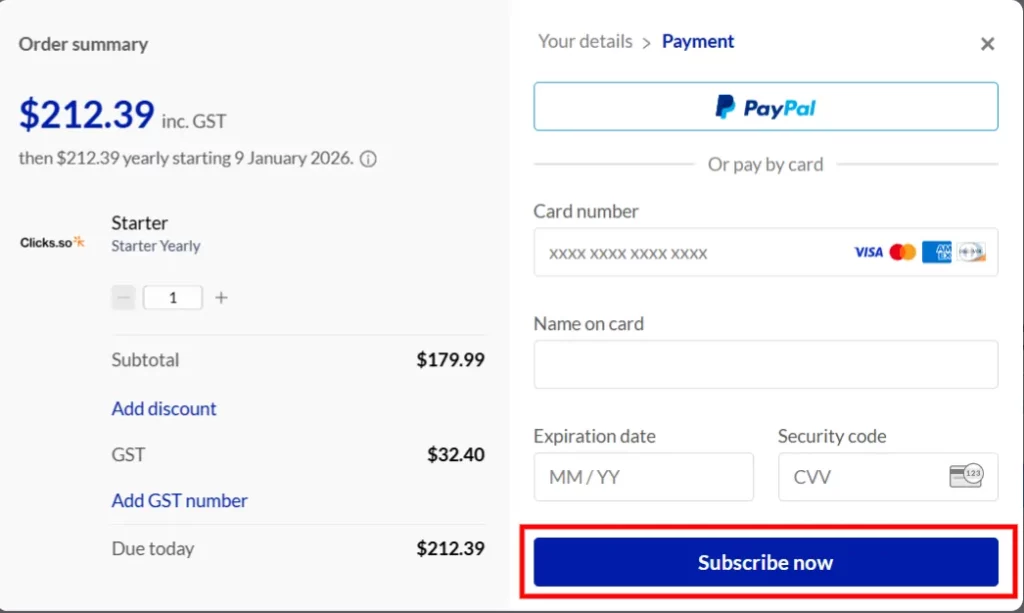Image resolution: width=1024 pixels, height=613 pixels.
Task: Open the Add discount option
Action: [163, 408]
